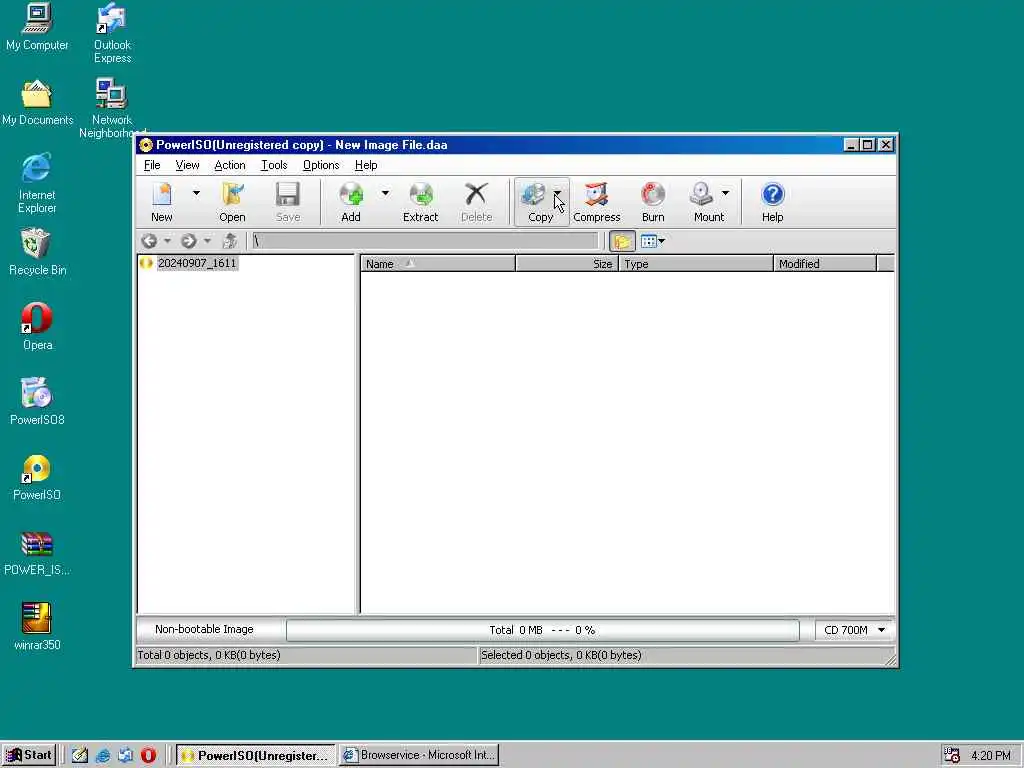1024x768 pixels.
Task: Click the Delete toolbar icon
Action: (x=476, y=202)
